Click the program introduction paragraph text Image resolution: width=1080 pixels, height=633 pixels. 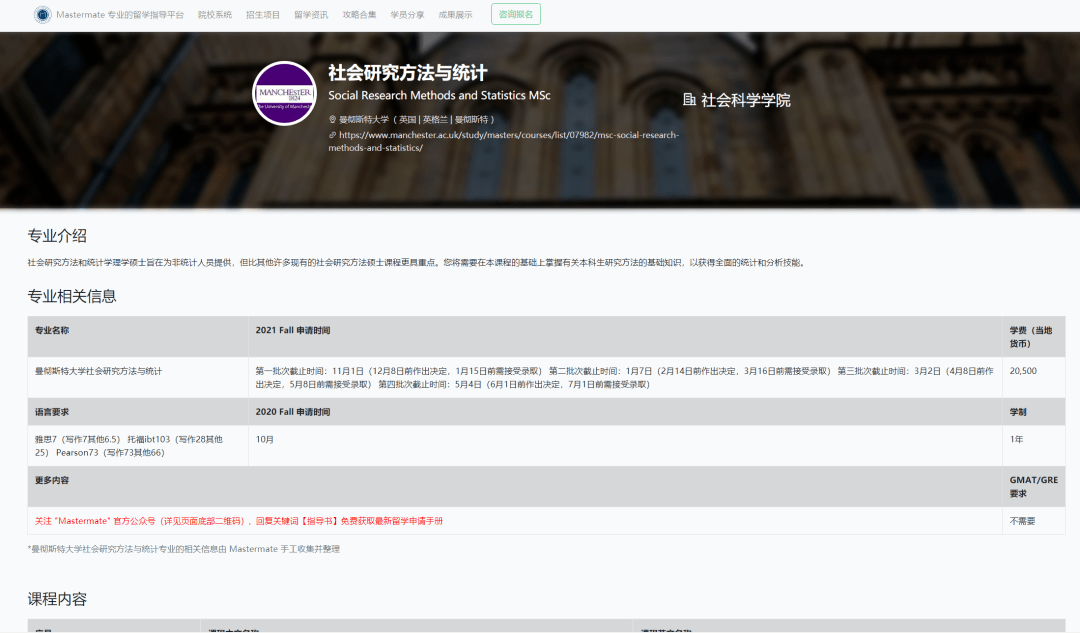417,262
